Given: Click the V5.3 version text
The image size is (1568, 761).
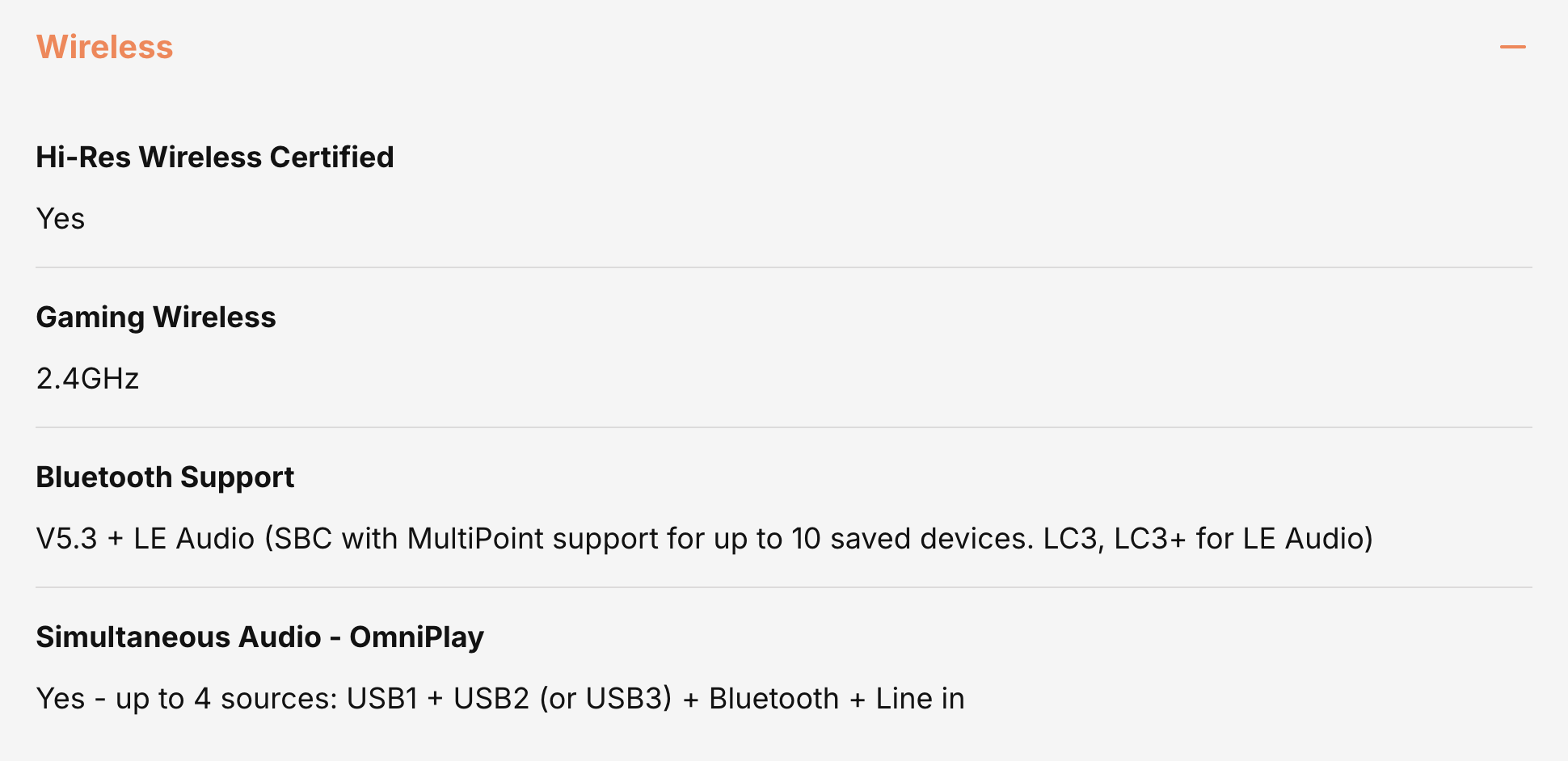Looking at the screenshot, I should (67, 538).
